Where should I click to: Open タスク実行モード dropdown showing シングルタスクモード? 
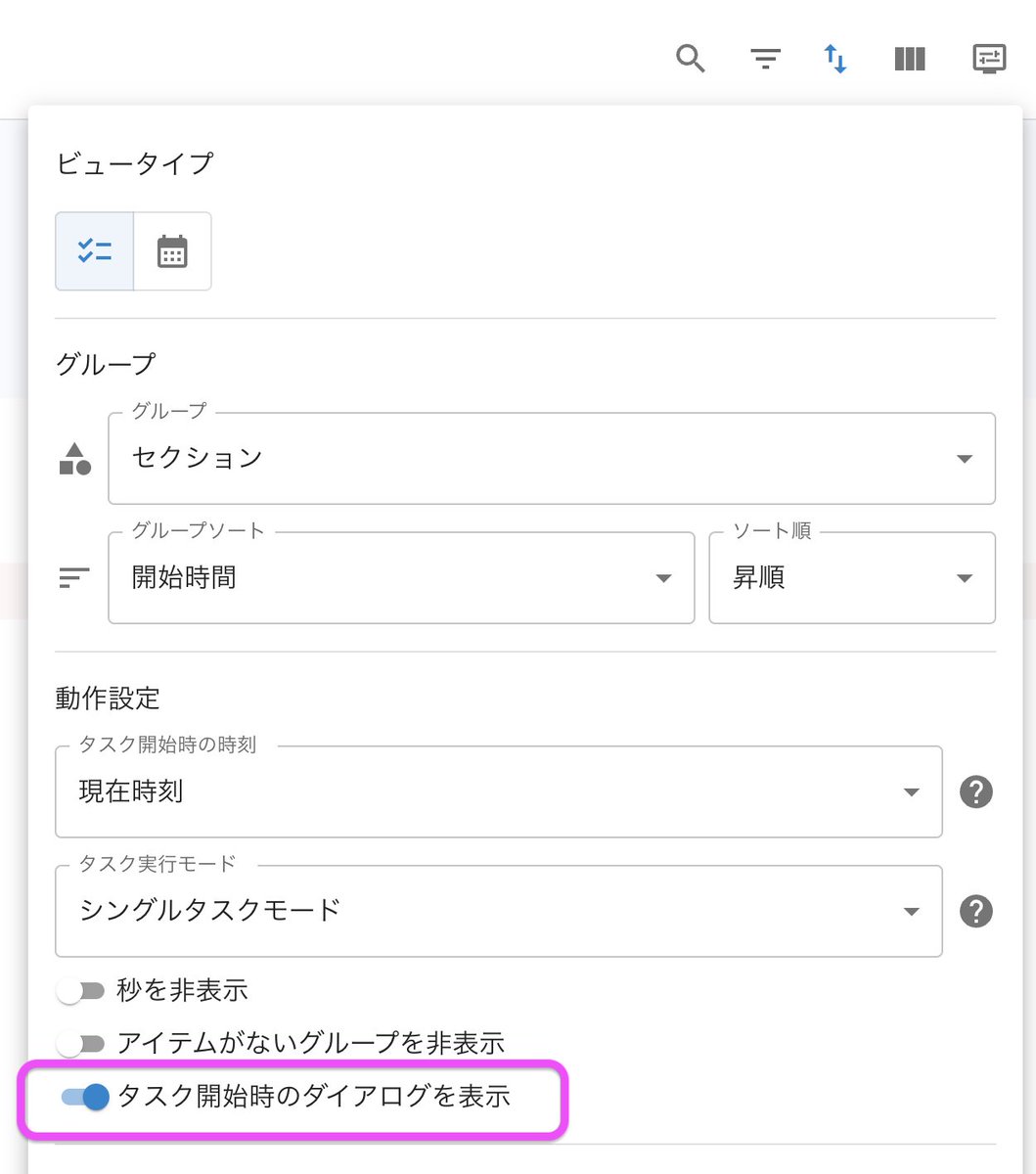499,911
